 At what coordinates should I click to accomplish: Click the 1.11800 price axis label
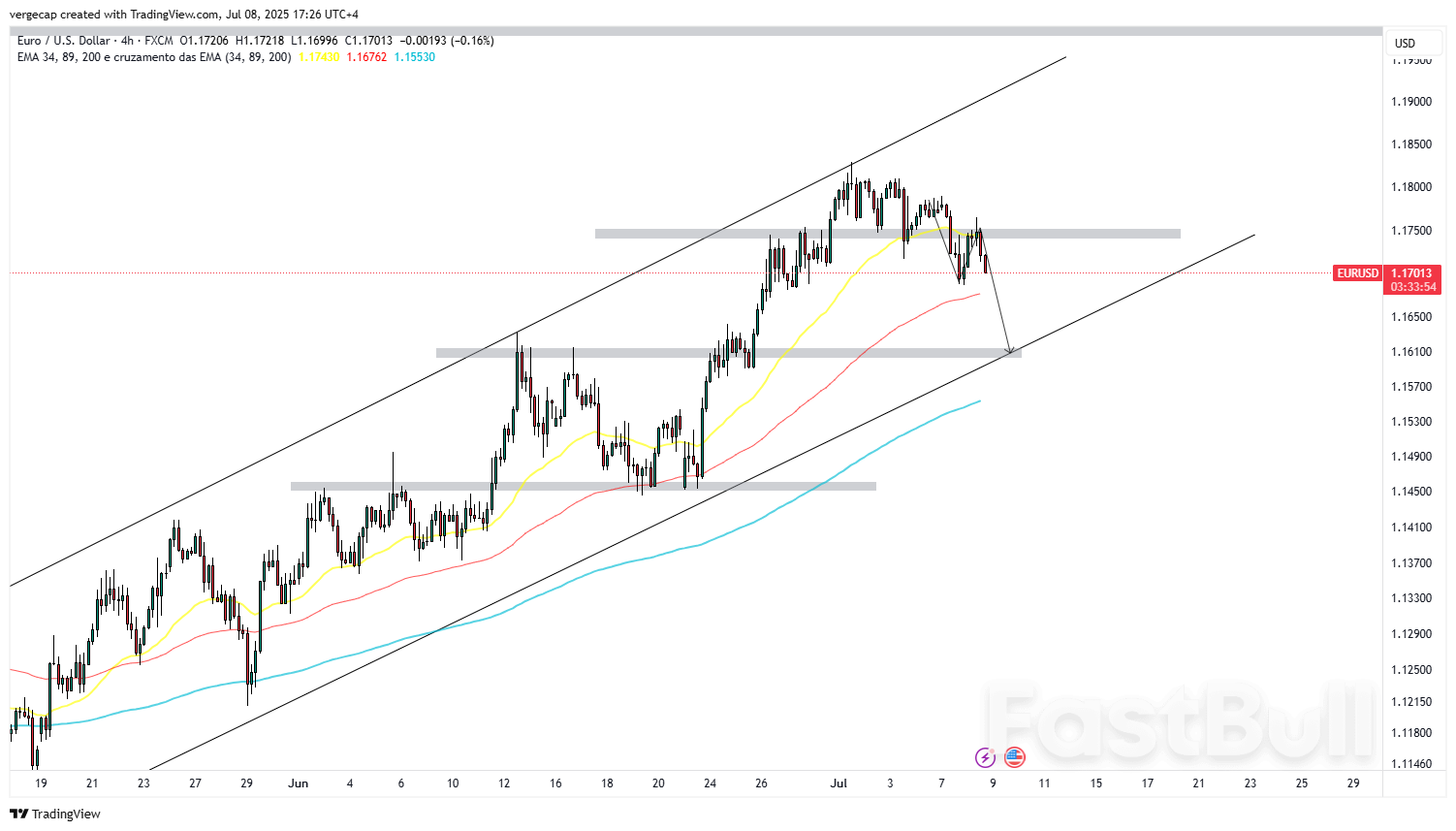point(1411,733)
